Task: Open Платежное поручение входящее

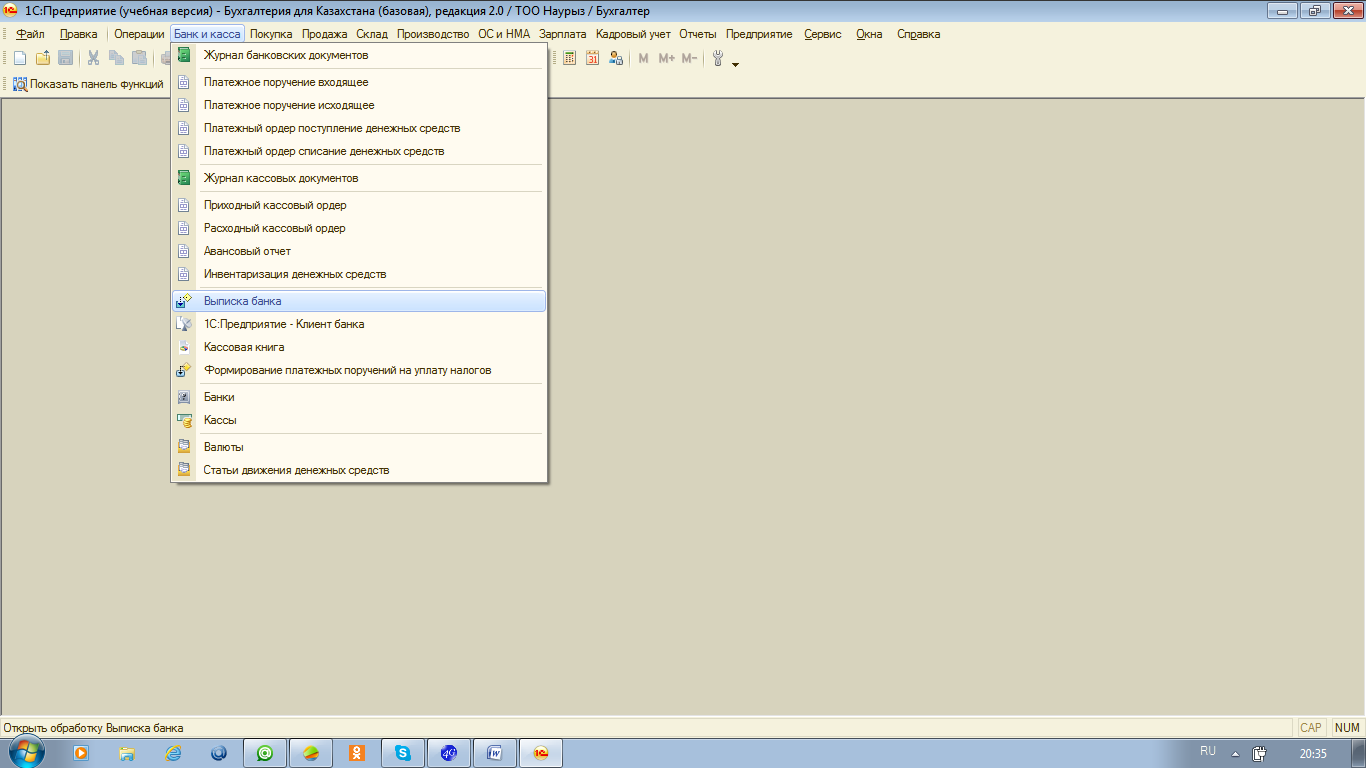Action: click(x=359, y=82)
